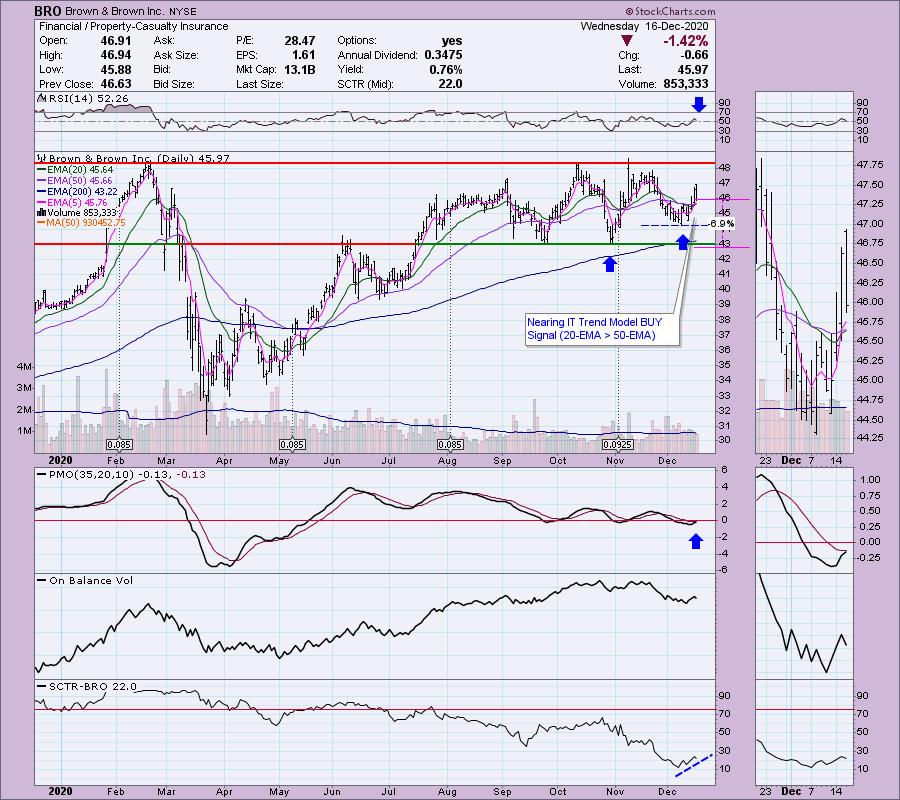Click the Mkt Cap value 13.1B

(x=300, y=69)
